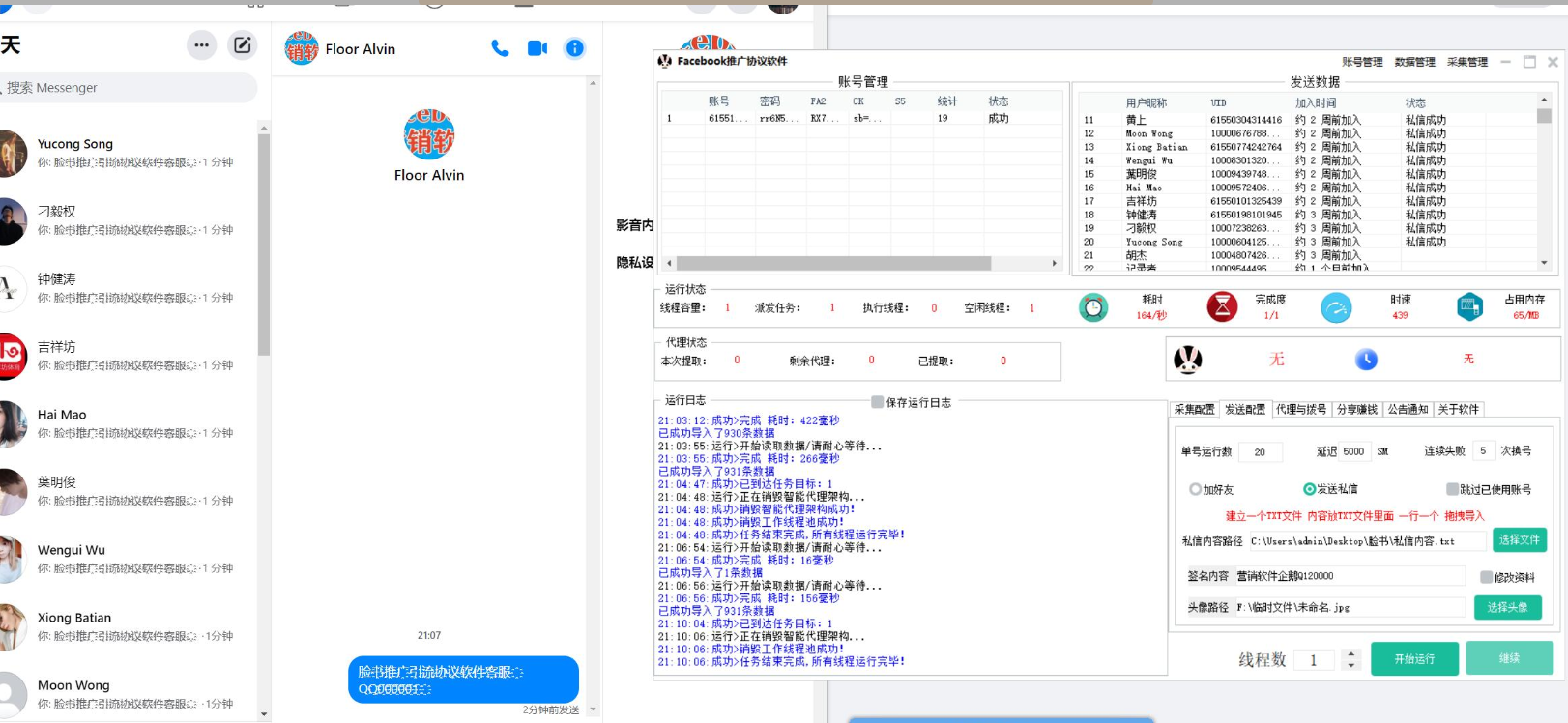This screenshot has height=723, width=1568.
Task: Decrease 线程数 with the down arrow
Action: pyautogui.click(x=1351, y=666)
